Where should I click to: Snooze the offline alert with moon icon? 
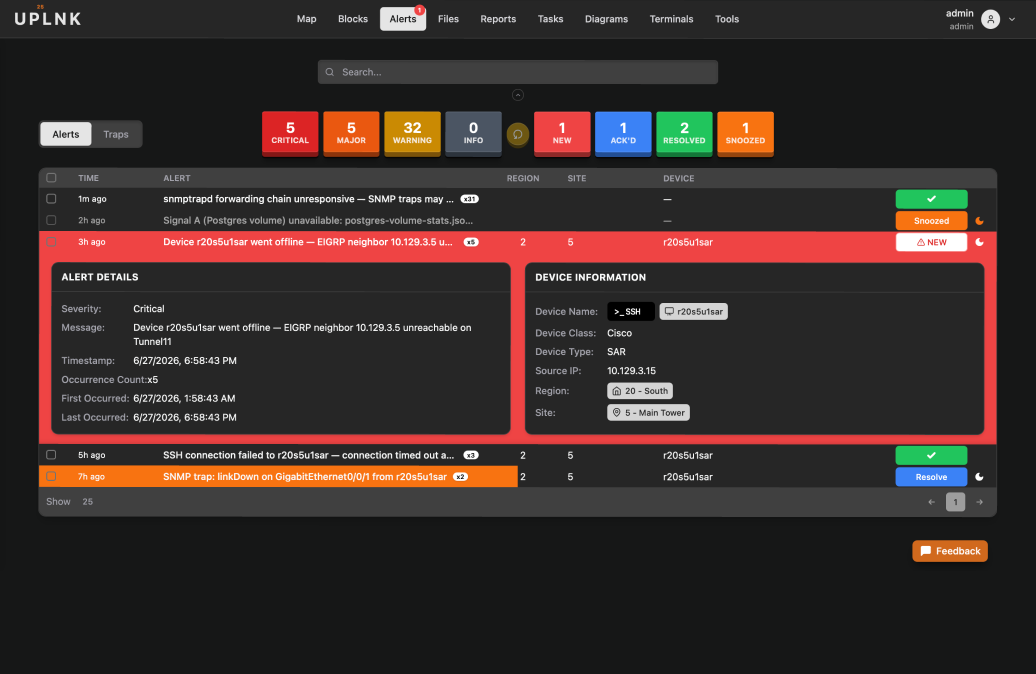tap(979, 242)
